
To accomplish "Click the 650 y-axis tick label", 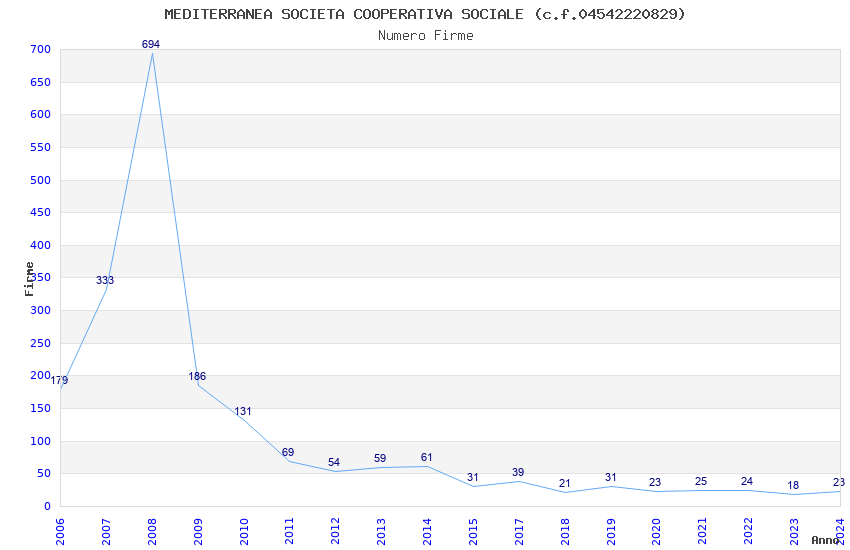I will point(41,82).
